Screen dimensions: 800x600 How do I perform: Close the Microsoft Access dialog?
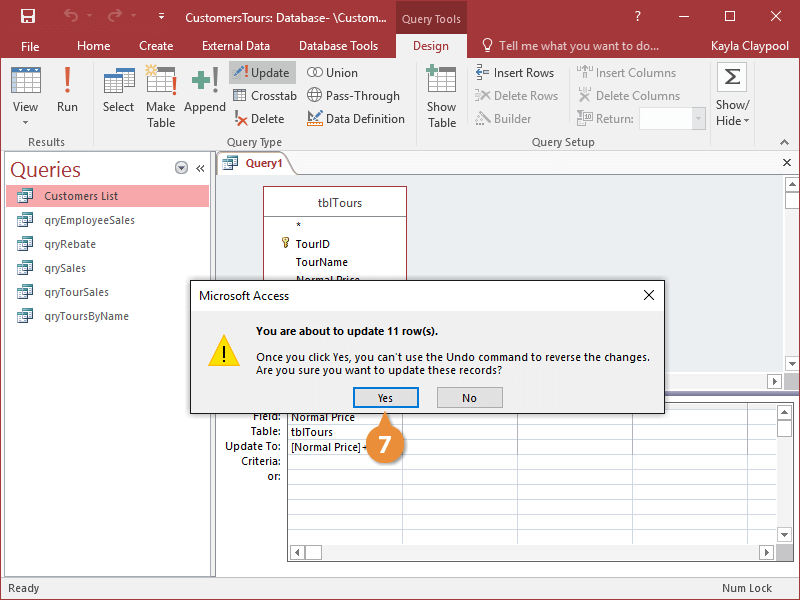pyautogui.click(x=648, y=295)
